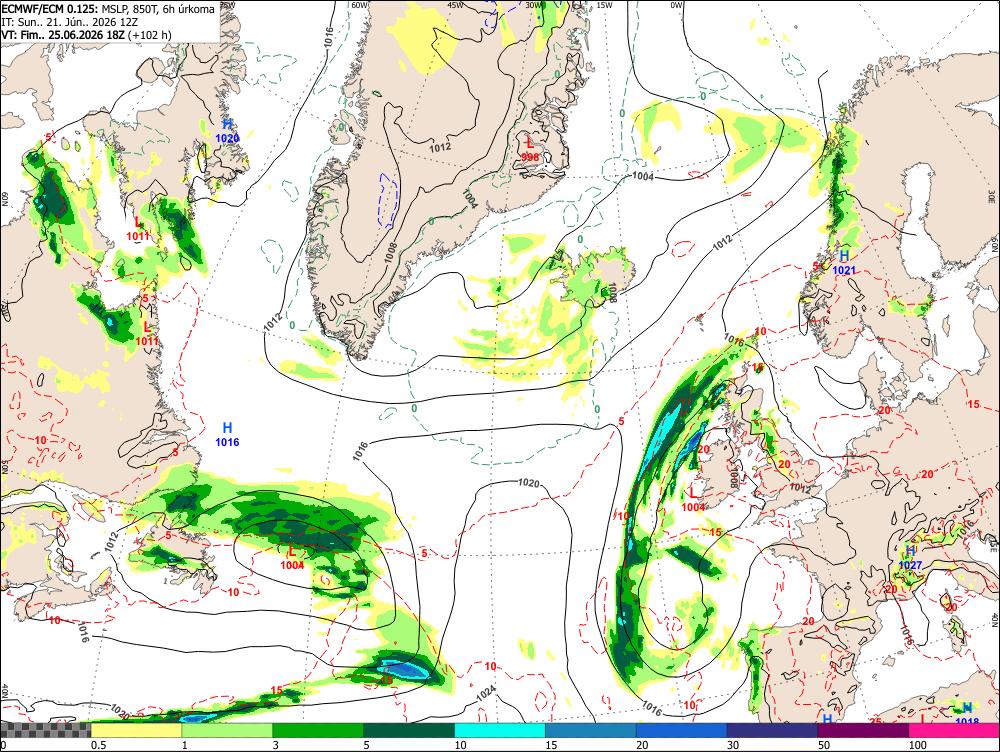
Task: Click the 50 legend scale value
Action: click(824, 745)
